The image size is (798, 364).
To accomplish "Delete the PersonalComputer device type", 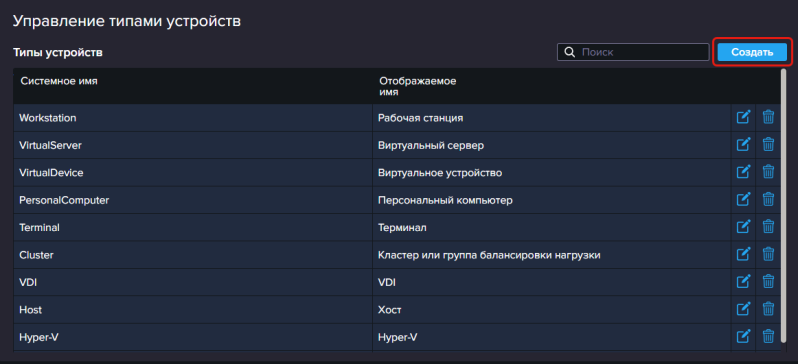I will (768, 200).
